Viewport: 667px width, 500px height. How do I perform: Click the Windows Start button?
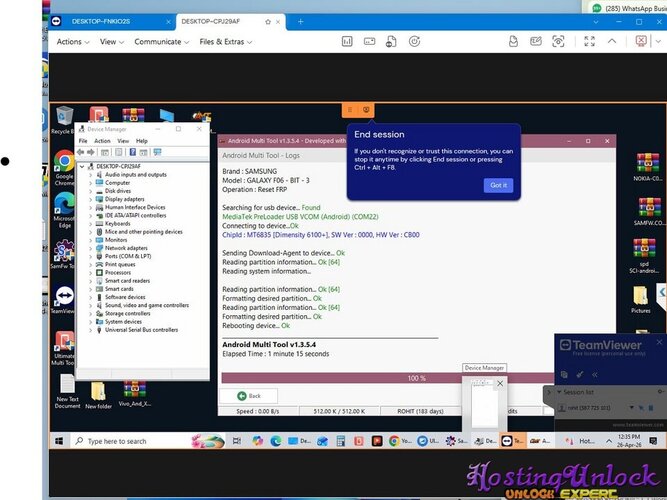click(x=59, y=441)
